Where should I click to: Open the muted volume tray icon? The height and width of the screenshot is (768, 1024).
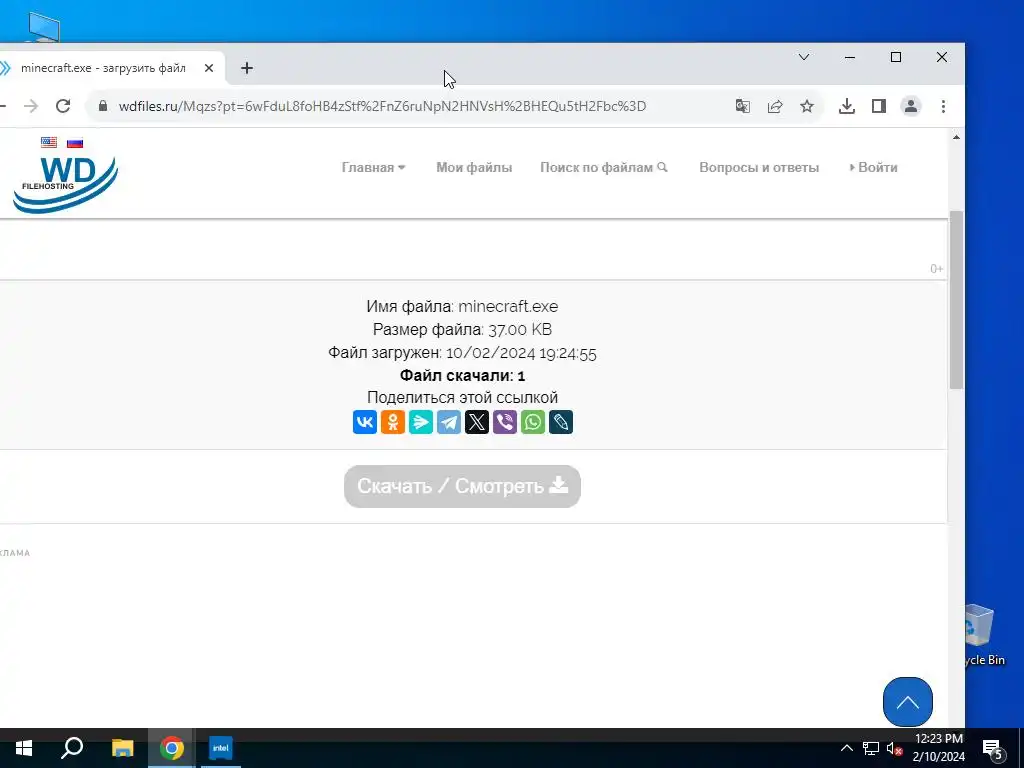(894, 748)
